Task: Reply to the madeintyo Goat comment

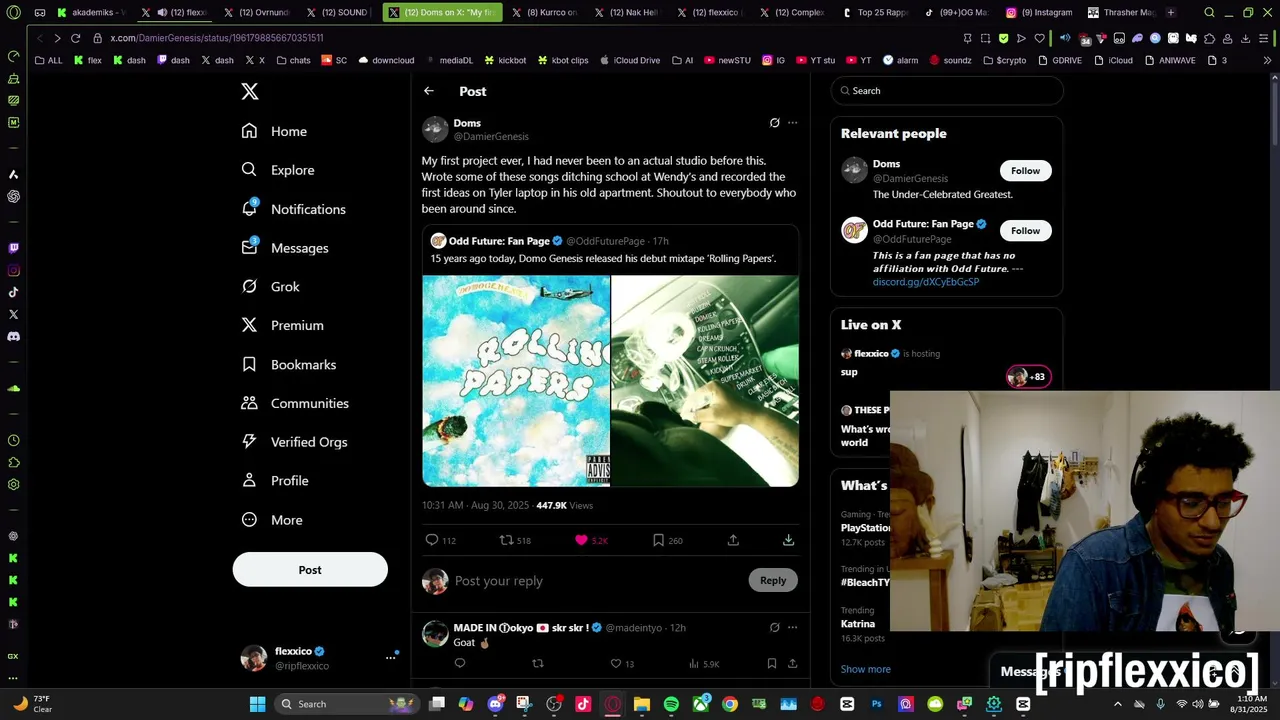Action: tap(460, 663)
